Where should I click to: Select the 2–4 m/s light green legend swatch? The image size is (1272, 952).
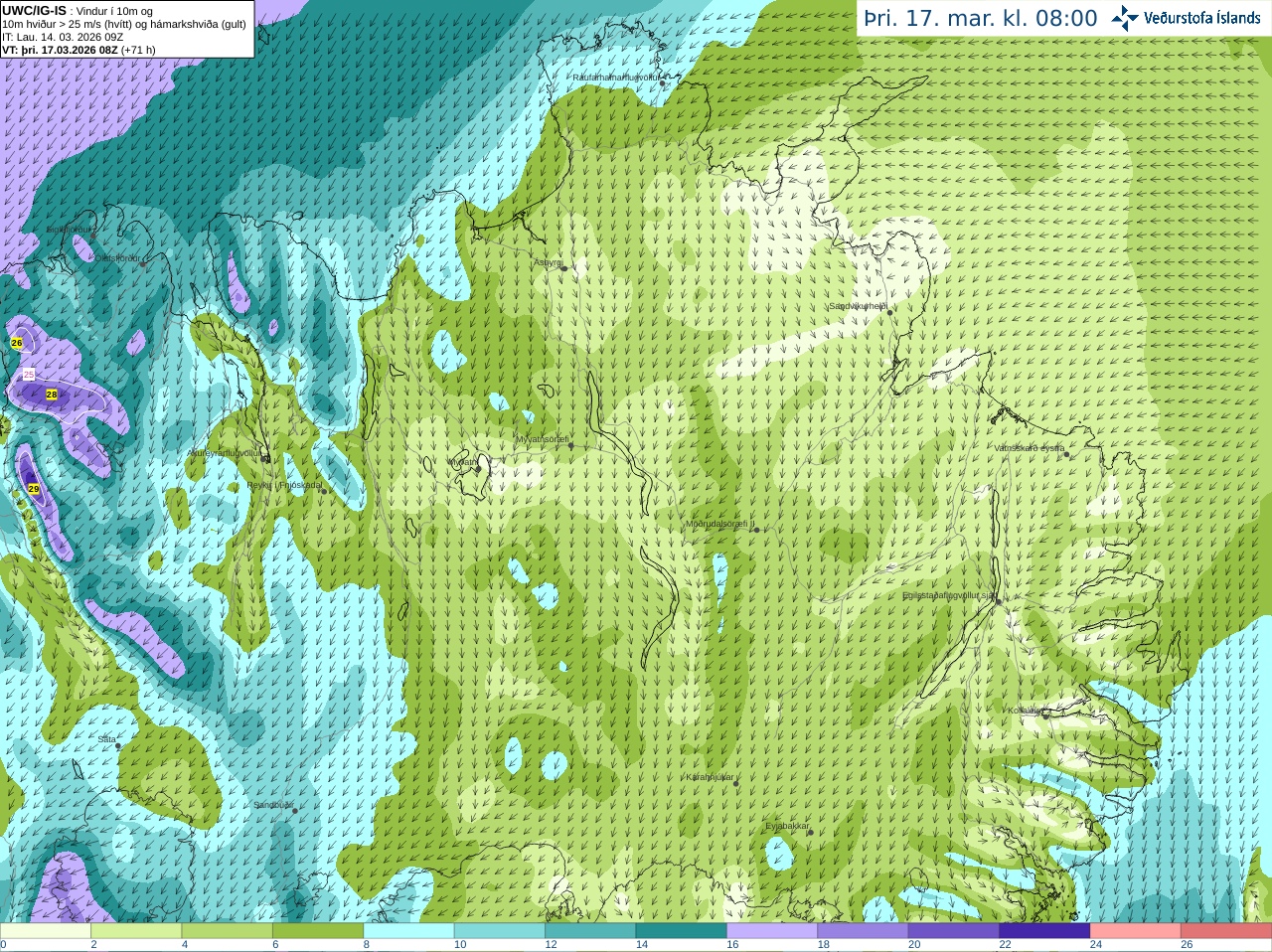136,931
